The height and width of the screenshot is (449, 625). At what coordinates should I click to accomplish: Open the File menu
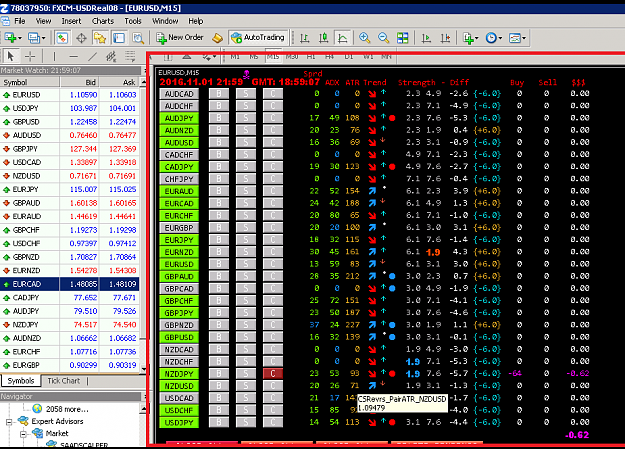[20, 21]
